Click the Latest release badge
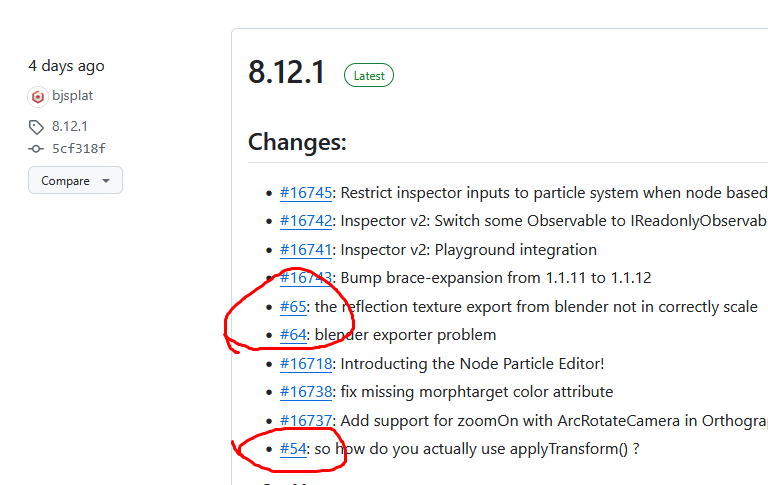This screenshot has height=485, width=768. (x=369, y=75)
